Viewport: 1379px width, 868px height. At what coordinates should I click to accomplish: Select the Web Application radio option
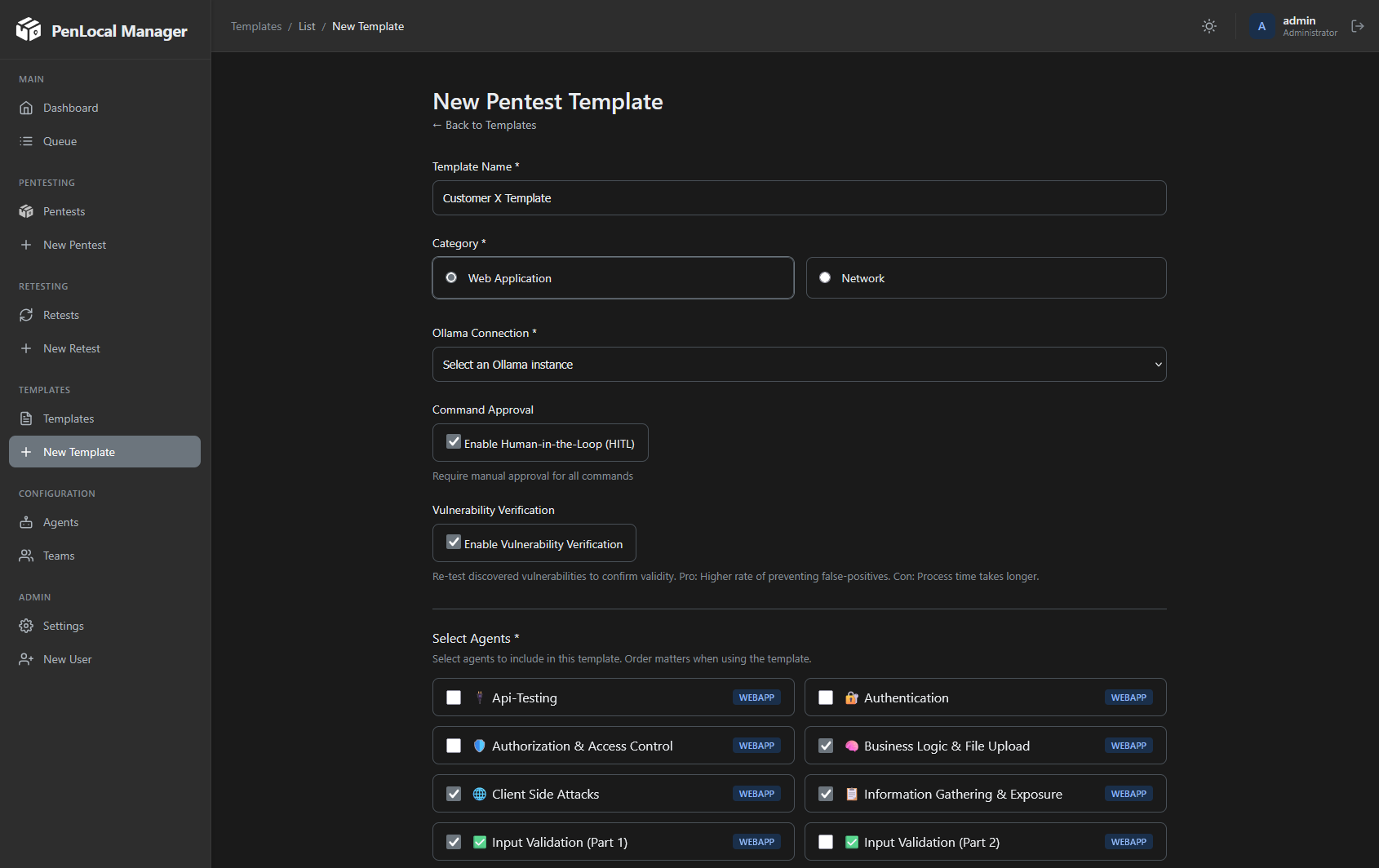tap(451, 277)
